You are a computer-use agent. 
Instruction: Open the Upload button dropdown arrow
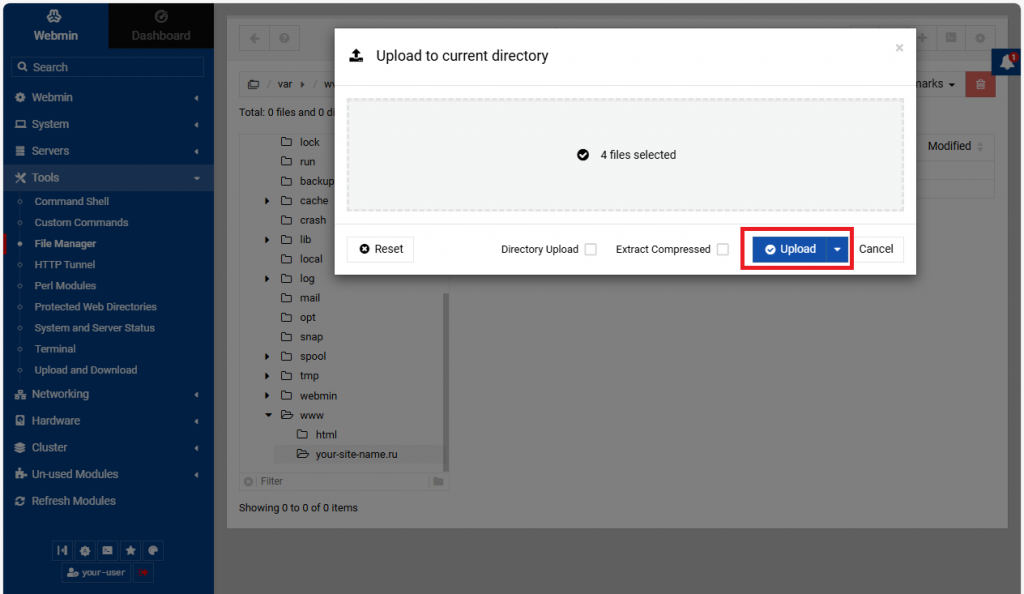click(x=837, y=249)
